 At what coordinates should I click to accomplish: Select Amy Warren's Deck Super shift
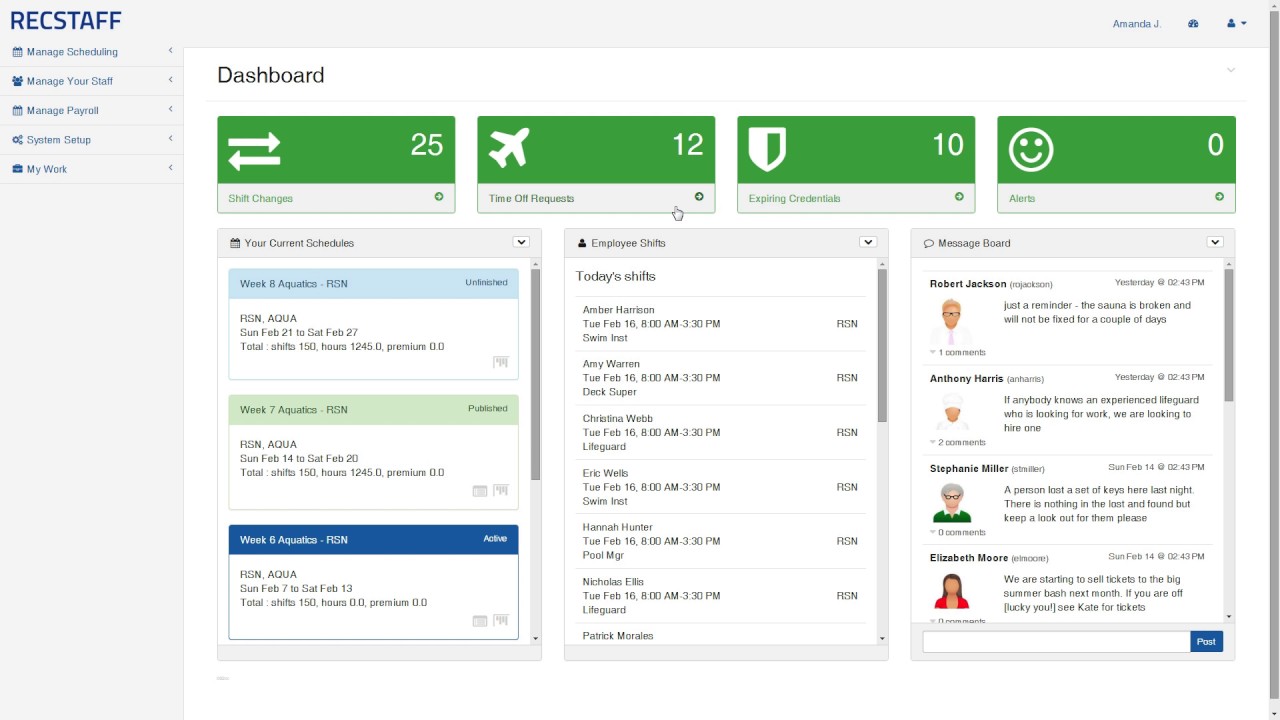point(721,378)
